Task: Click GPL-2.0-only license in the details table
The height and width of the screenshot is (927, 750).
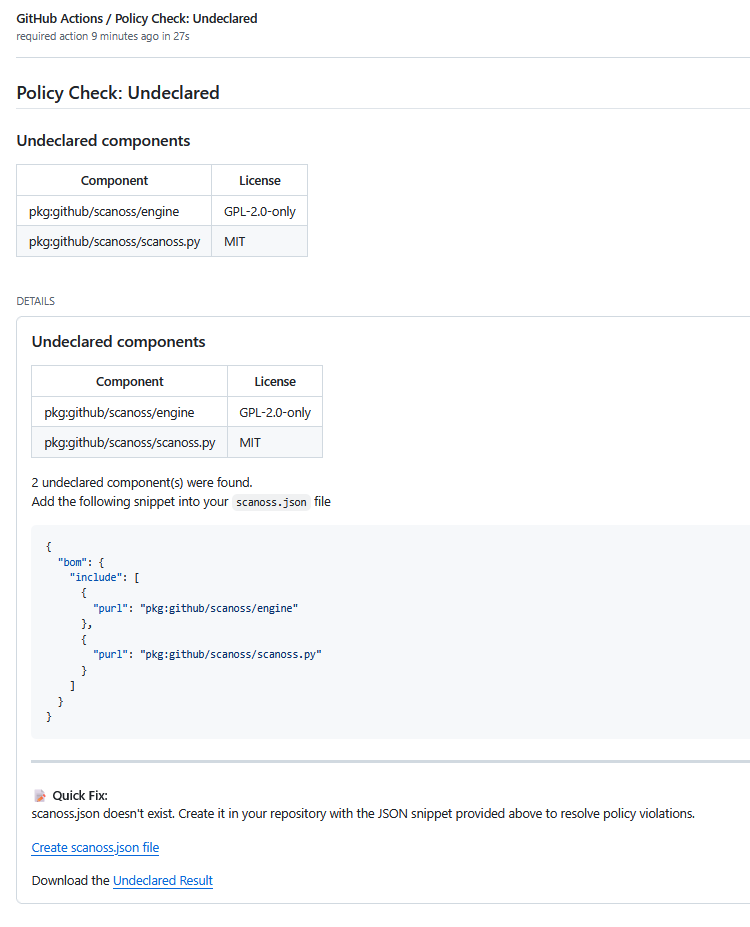Action: click(275, 412)
